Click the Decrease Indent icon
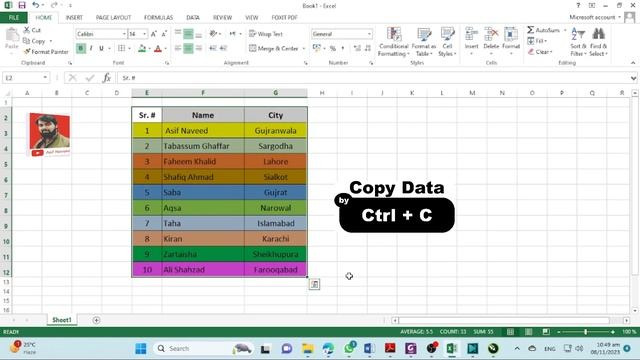The image size is (640, 360). point(213,48)
